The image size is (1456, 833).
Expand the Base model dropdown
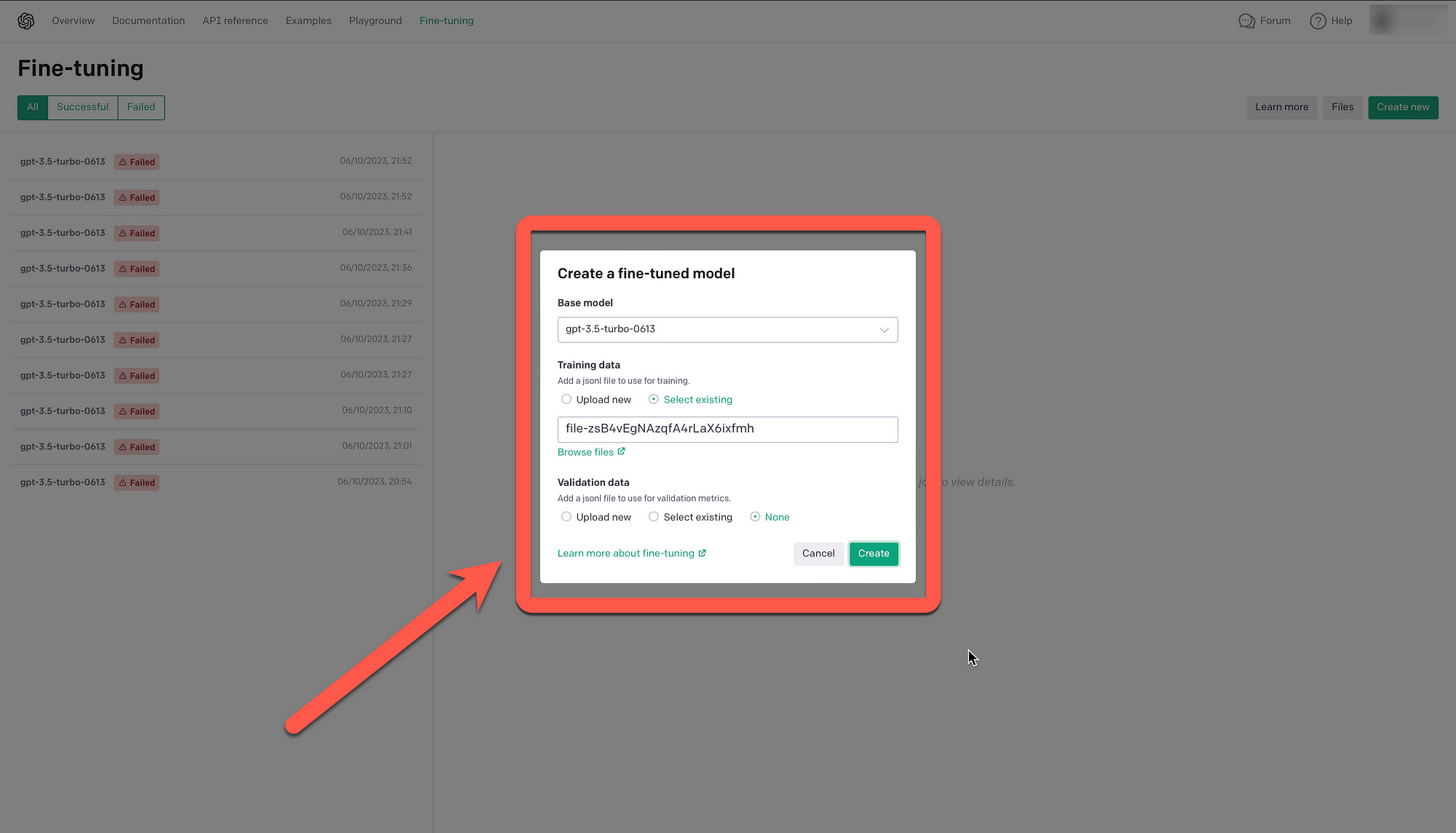pos(727,330)
